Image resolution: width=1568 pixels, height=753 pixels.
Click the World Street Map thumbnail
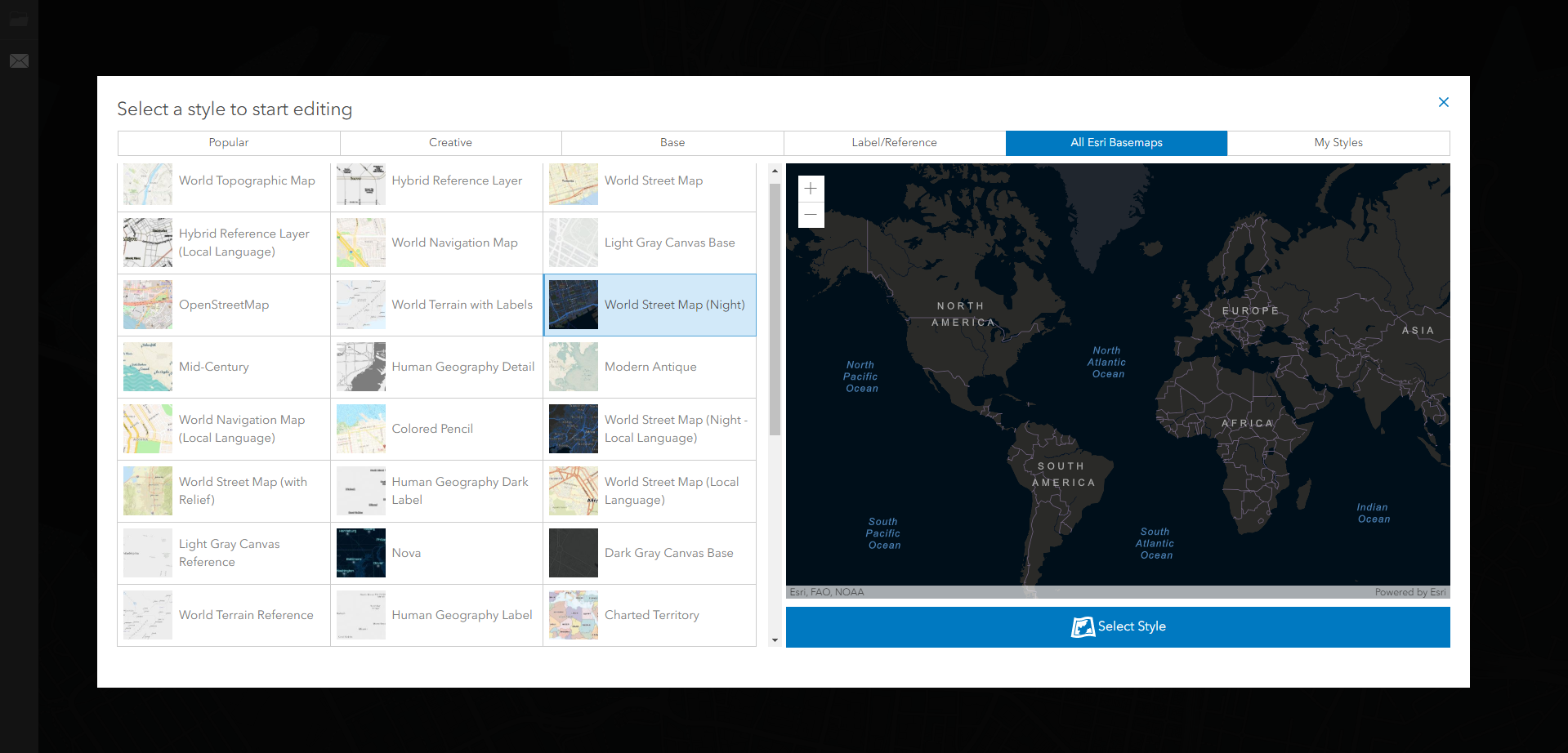pos(574,184)
